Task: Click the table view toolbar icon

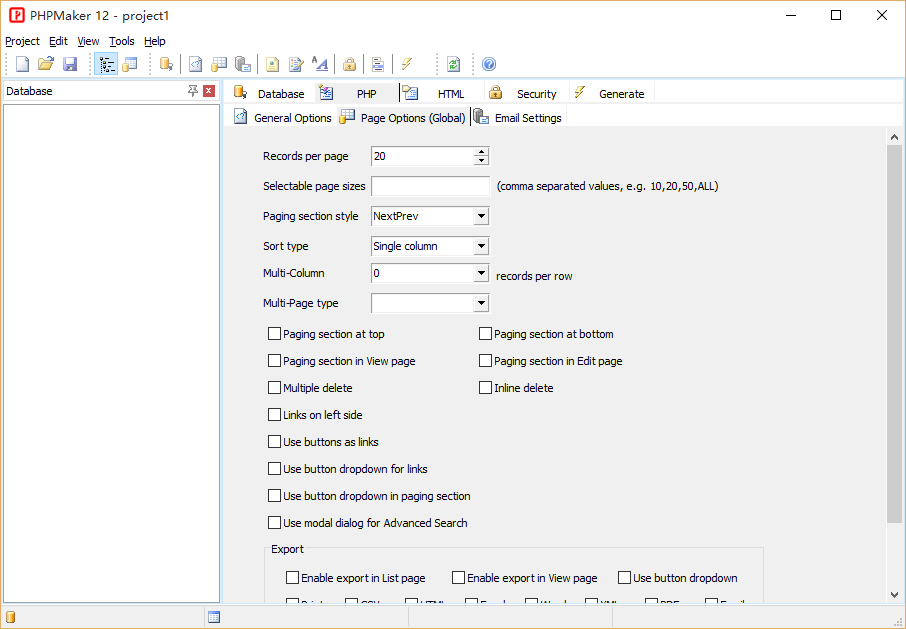Action: coord(130,64)
